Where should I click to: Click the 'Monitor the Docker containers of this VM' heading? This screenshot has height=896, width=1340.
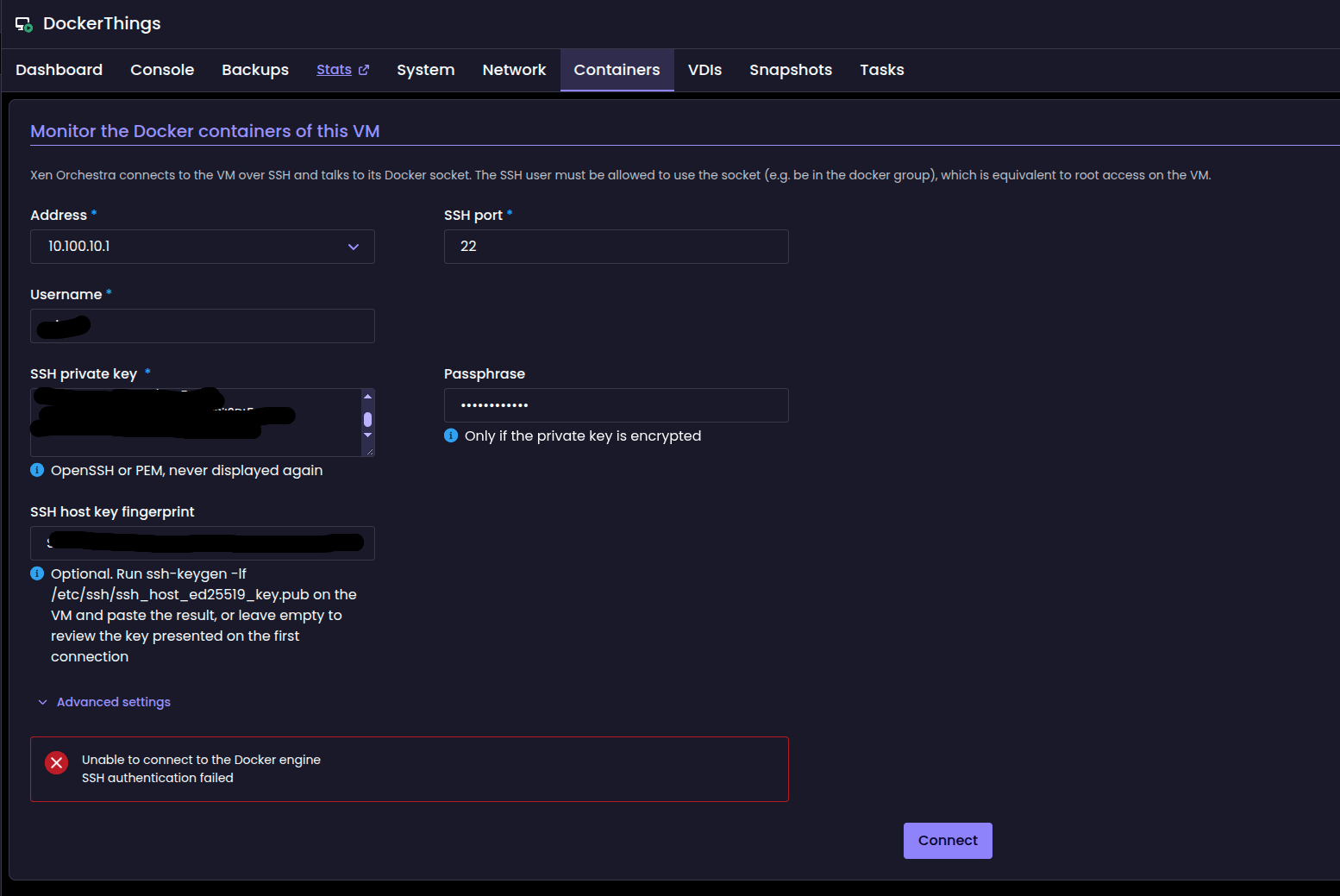pos(205,131)
